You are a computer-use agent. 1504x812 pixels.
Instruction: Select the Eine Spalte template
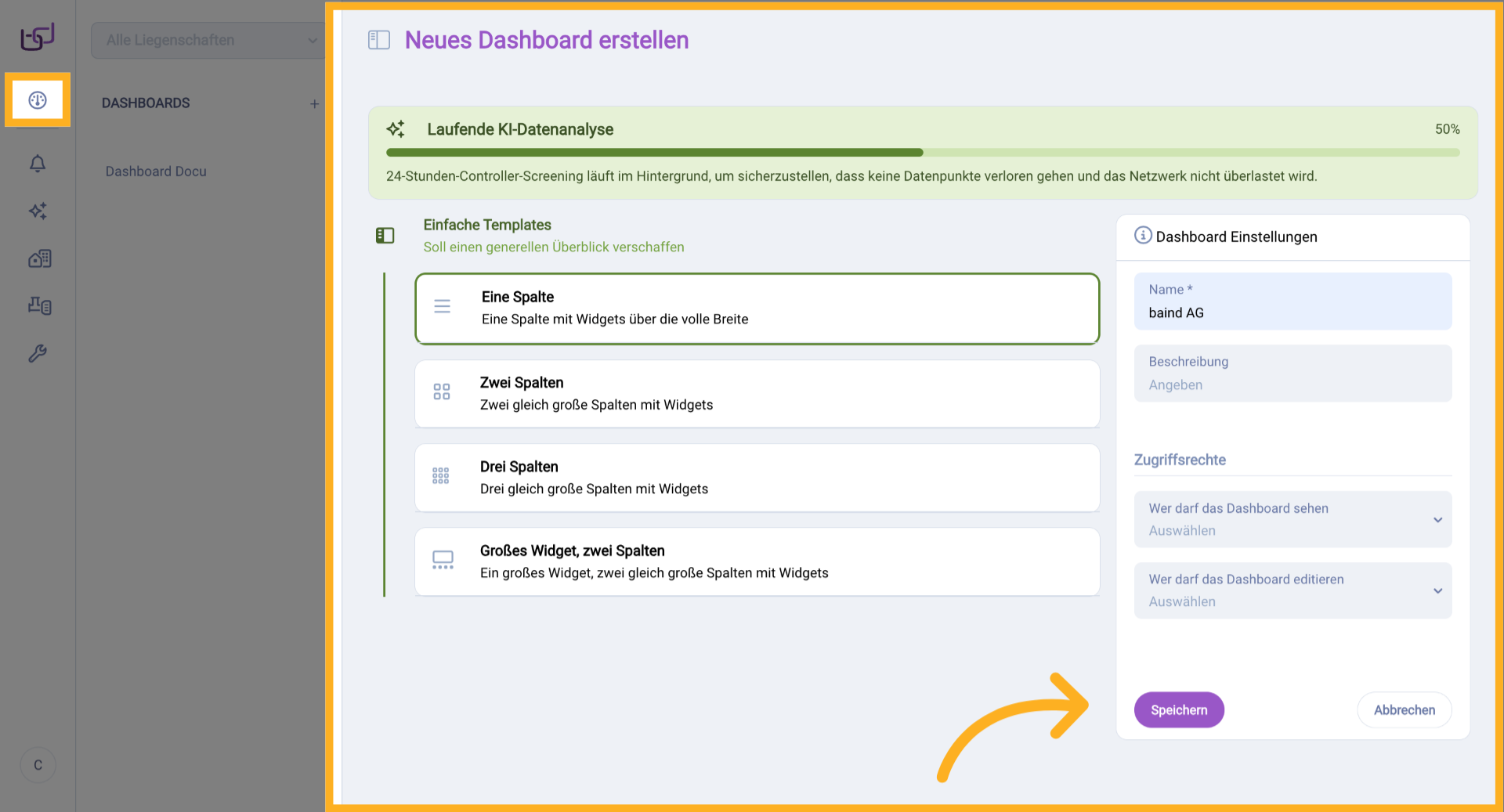coord(756,308)
